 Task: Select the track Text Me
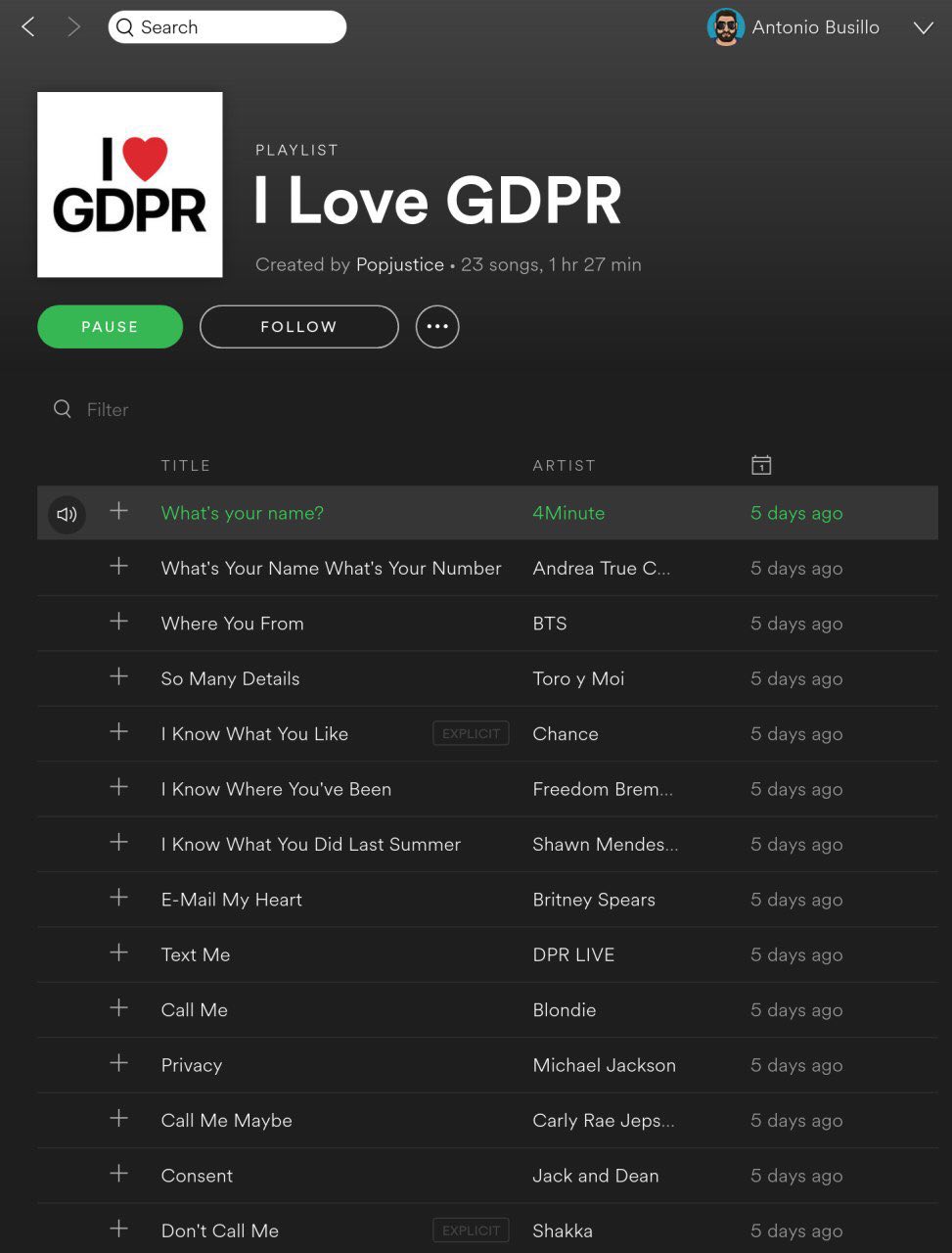[x=196, y=955]
